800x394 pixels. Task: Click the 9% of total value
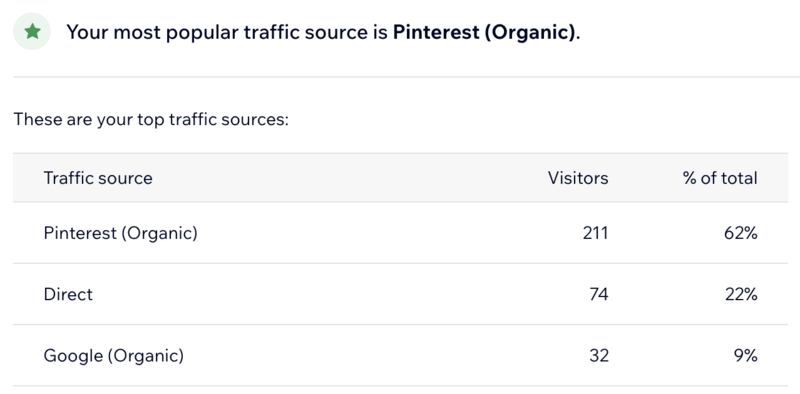(x=746, y=356)
